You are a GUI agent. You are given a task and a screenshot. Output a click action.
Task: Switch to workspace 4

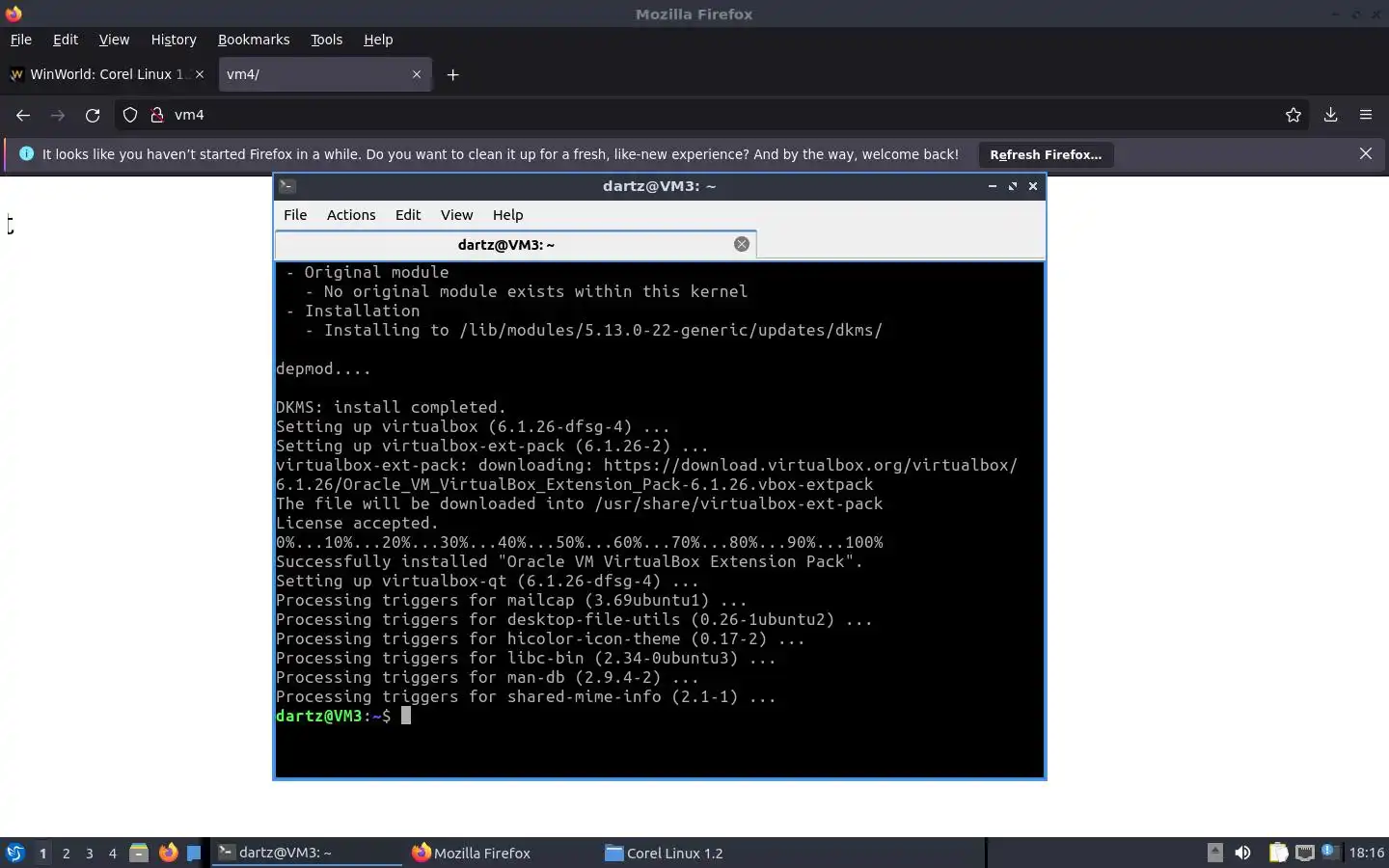pyautogui.click(x=112, y=853)
